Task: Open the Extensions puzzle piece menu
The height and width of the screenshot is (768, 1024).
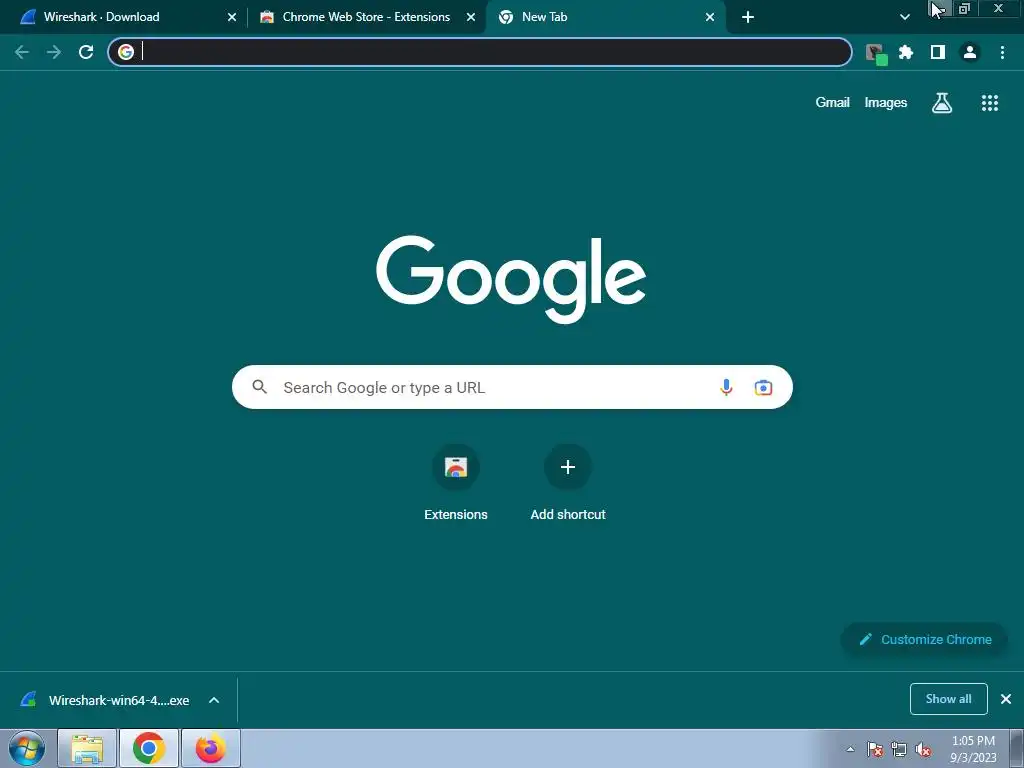Action: coord(906,52)
